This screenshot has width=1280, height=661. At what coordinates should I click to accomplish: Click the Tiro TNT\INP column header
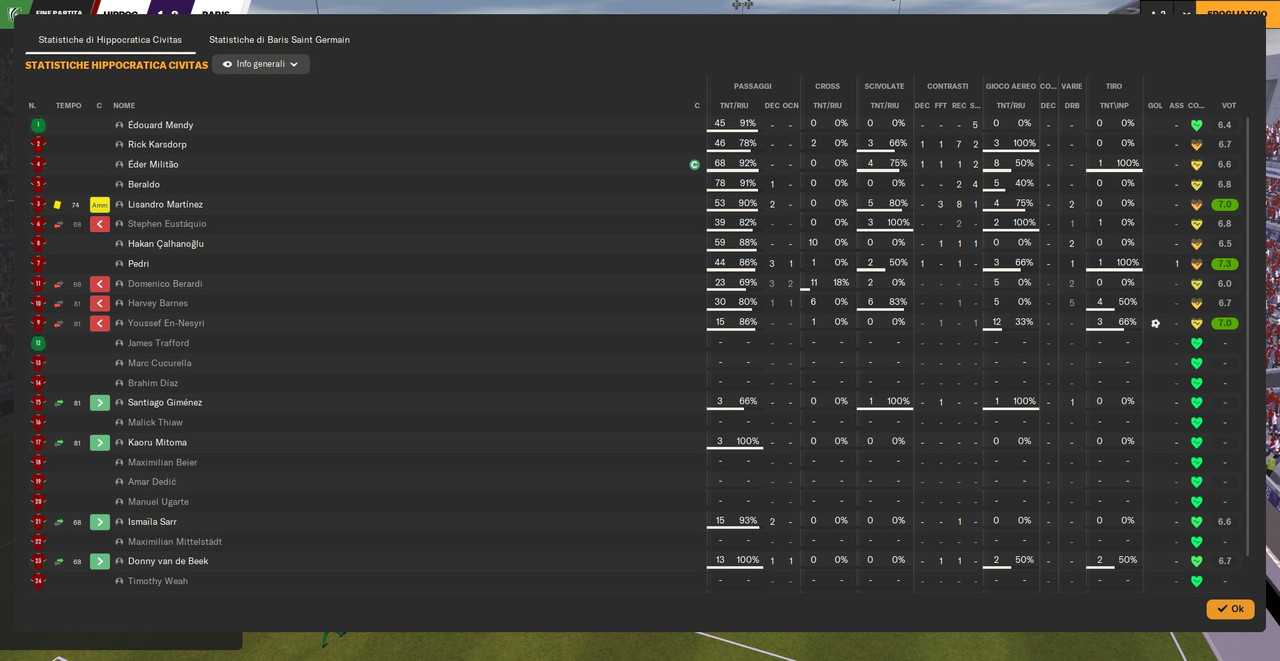1114,106
